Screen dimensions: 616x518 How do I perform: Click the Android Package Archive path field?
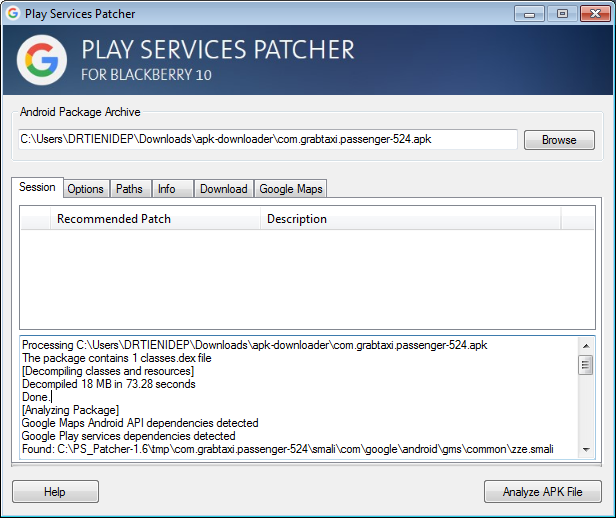pyautogui.click(x=267, y=140)
